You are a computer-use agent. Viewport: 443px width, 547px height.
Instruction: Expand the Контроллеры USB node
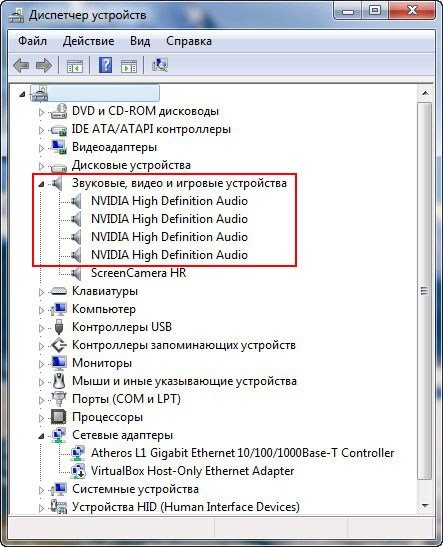(41, 328)
